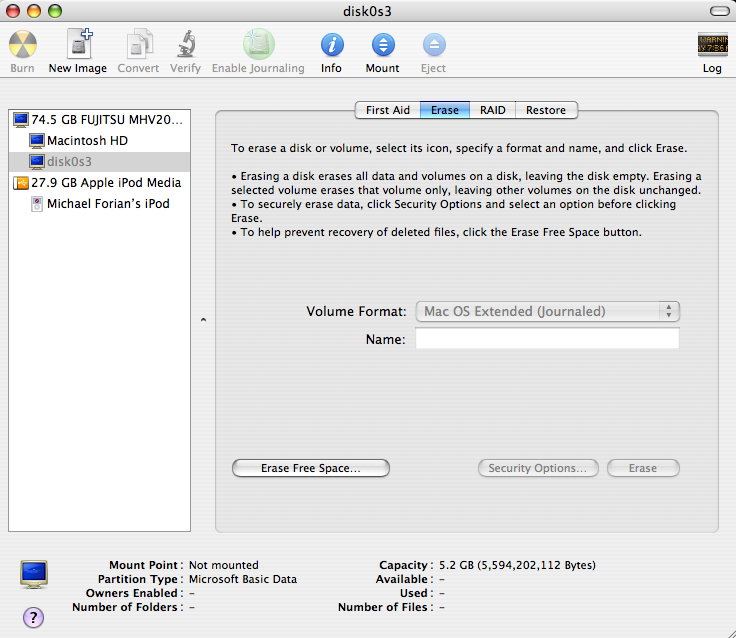Click the Enable Journaling icon
736x638 pixels.
tap(258, 44)
